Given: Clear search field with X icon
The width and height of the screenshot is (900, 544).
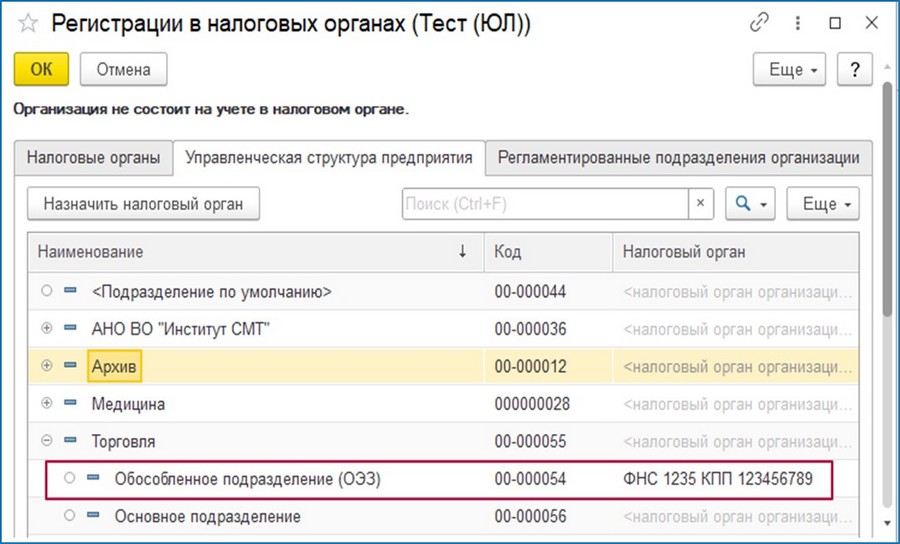Looking at the screenshot, I should [x=700, y=203].
